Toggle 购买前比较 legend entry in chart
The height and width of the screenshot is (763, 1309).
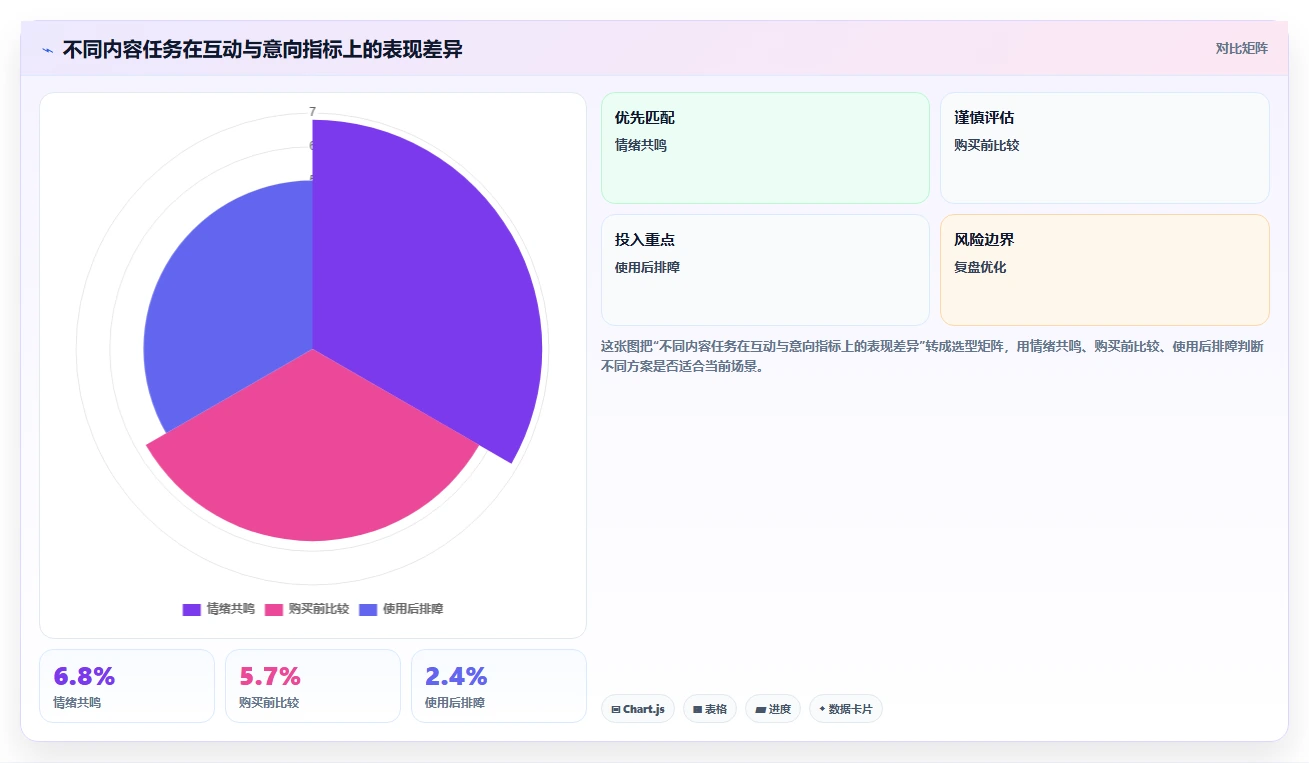click(x=306, y=609)
